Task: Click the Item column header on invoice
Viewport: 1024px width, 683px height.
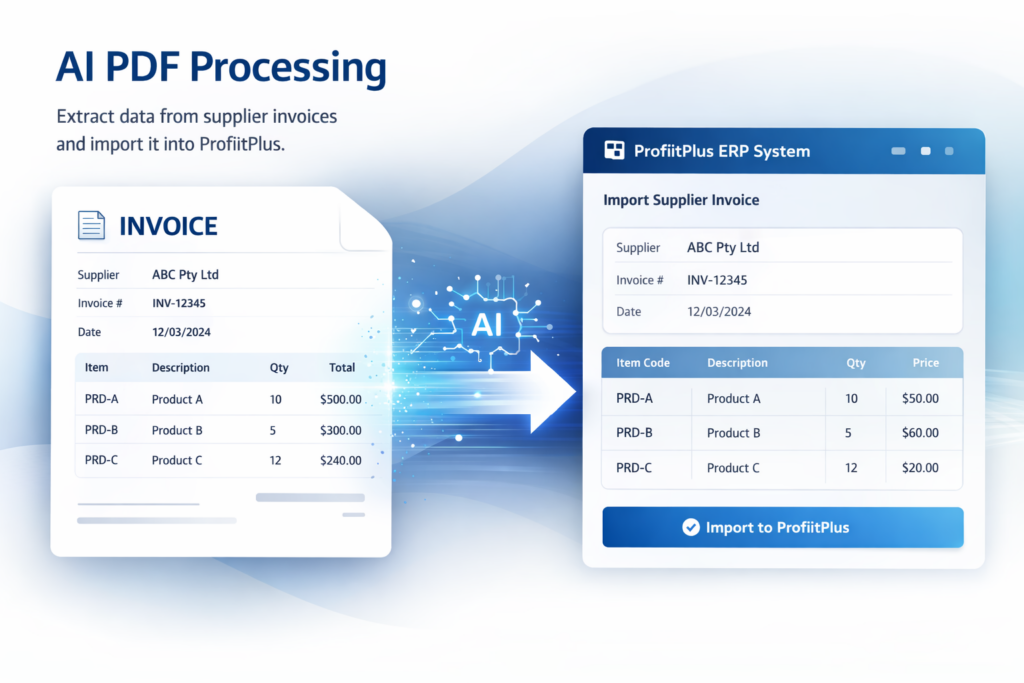Action: coord(96,368)
